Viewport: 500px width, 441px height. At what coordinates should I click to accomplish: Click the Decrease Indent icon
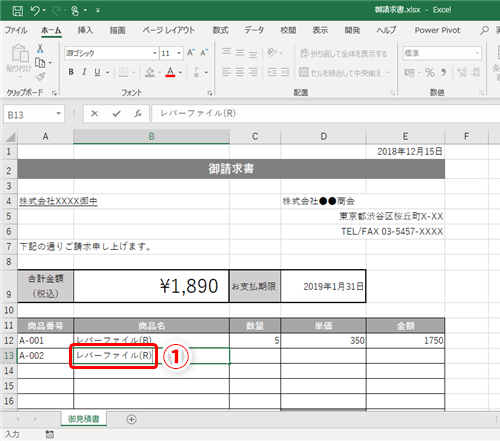(272, 72)
